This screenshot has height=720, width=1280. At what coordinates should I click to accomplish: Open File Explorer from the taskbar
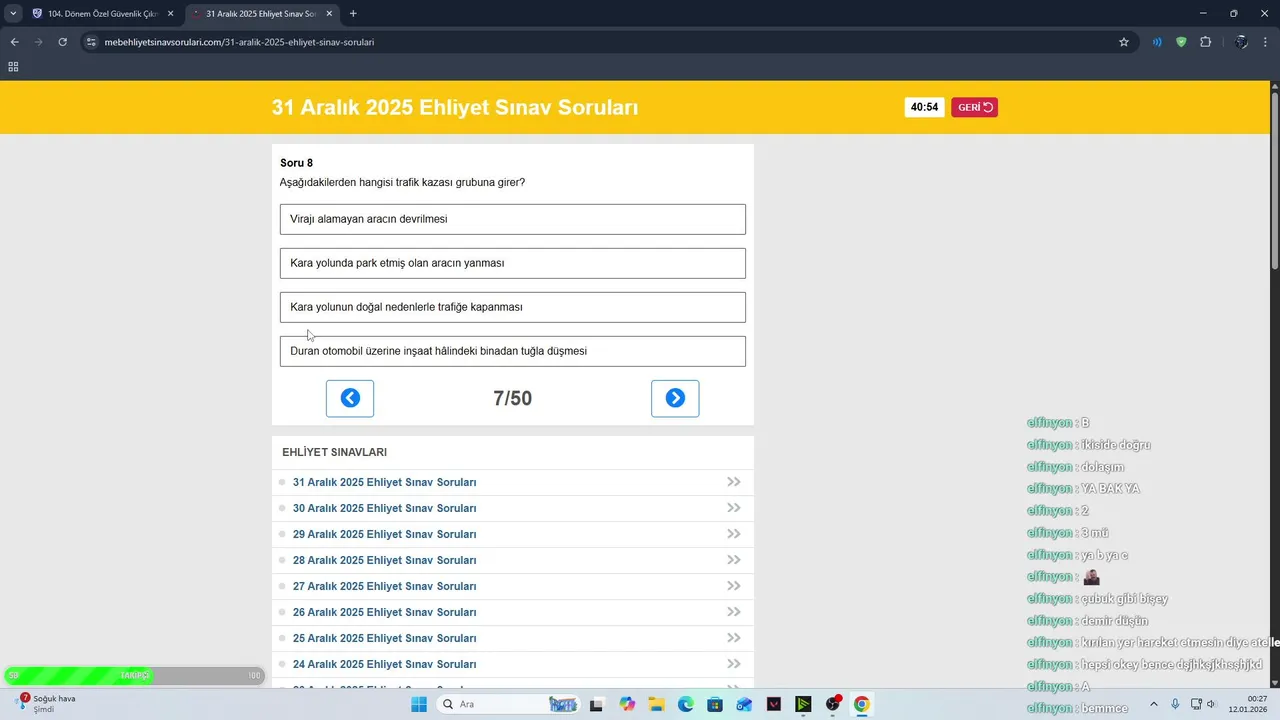pyautogui.click(x=656, y=704)
